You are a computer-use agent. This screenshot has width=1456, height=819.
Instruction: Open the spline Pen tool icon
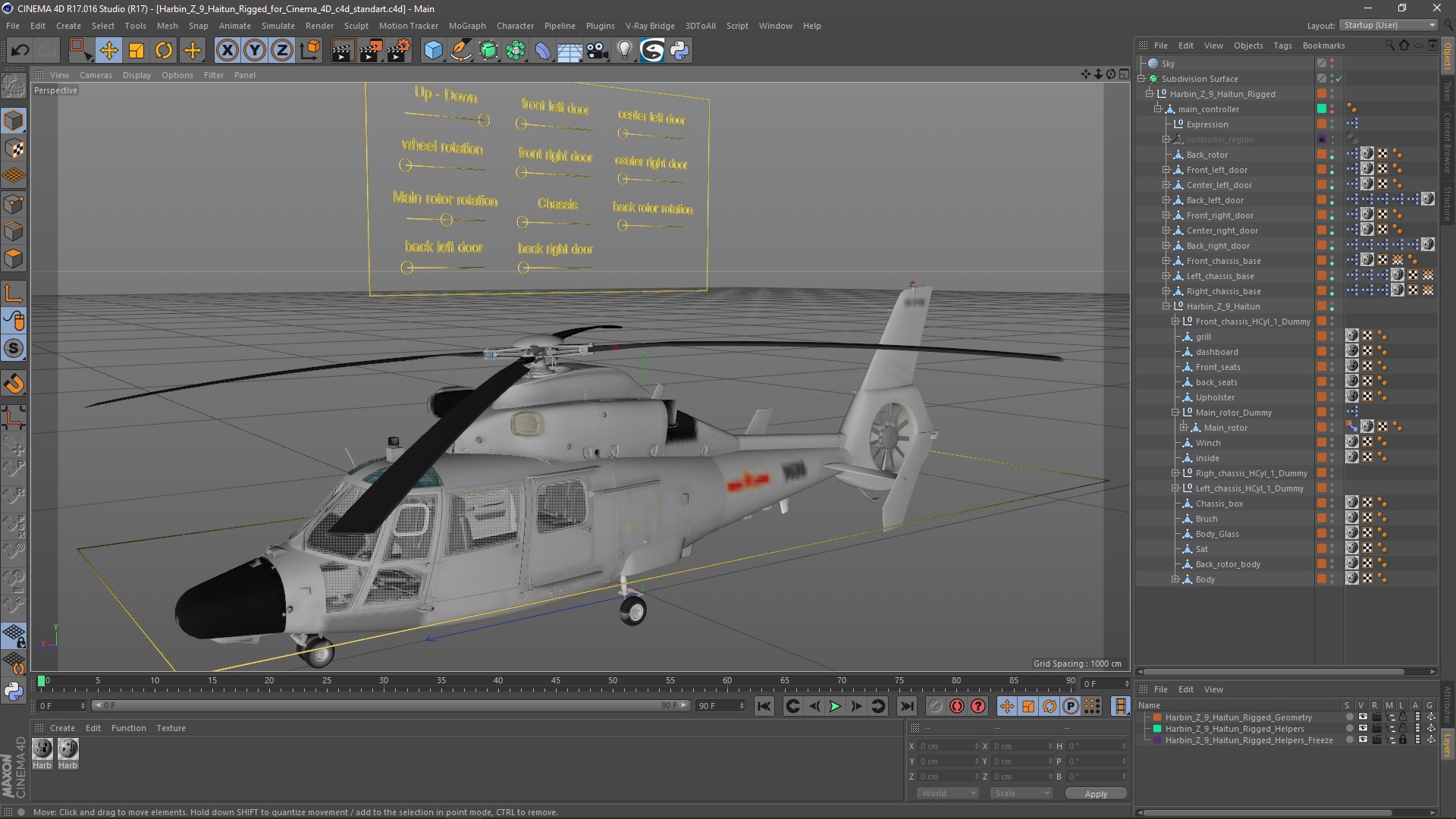[x=460, y=51]
